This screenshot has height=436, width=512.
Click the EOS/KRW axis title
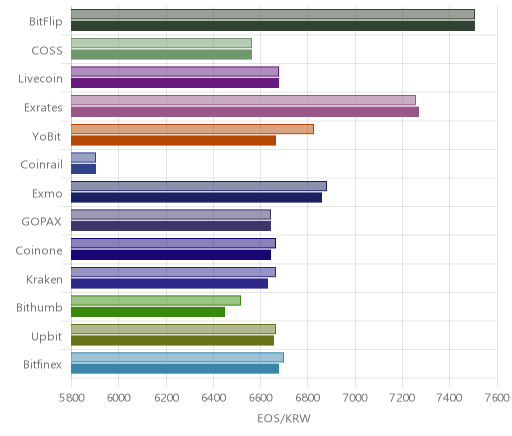pyautogui.click(x=284, y=418)
